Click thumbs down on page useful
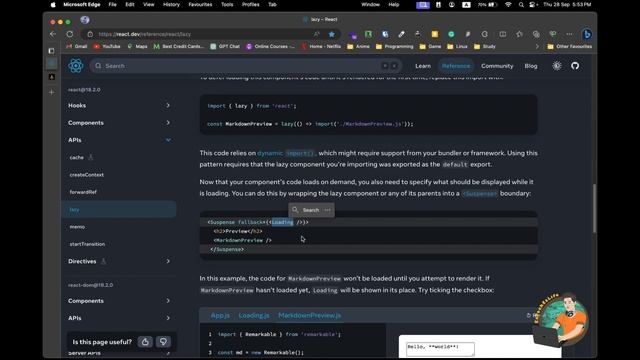The width and height of the screenshot is (640, 360). (x=163, y=342)
